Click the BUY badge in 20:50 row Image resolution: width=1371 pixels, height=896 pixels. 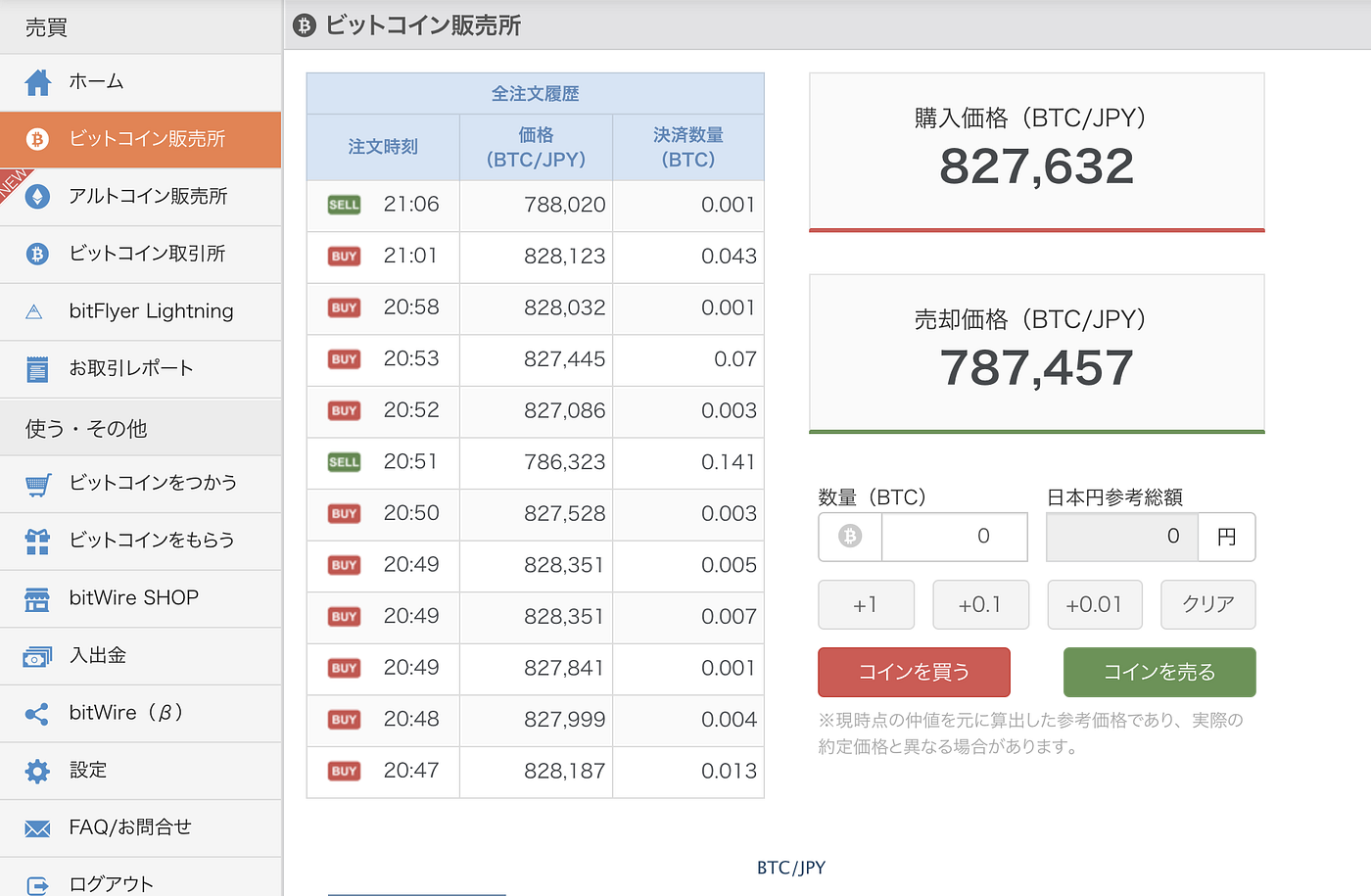click(x=344, y=514)
